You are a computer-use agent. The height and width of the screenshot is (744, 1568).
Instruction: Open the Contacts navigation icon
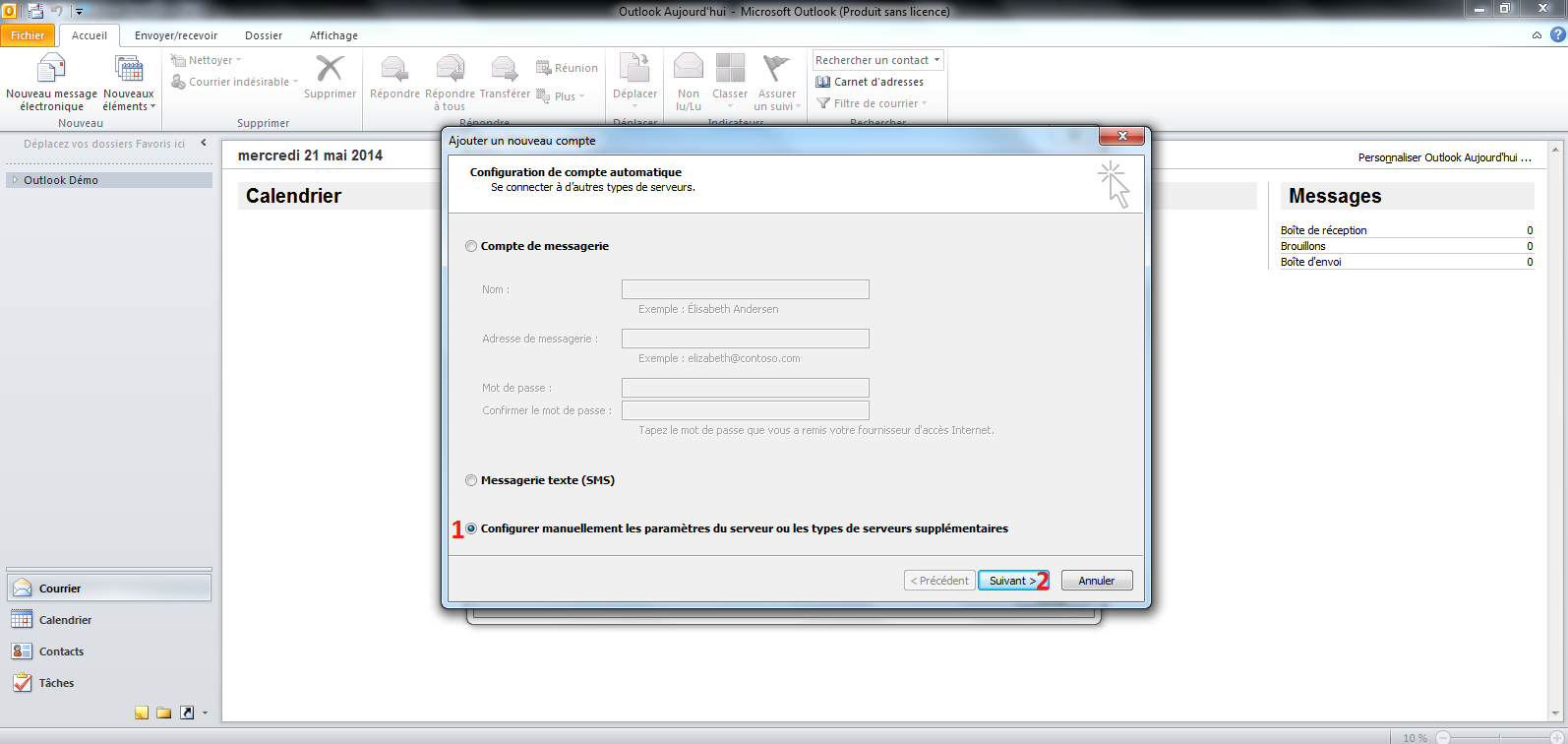(22, 651)
